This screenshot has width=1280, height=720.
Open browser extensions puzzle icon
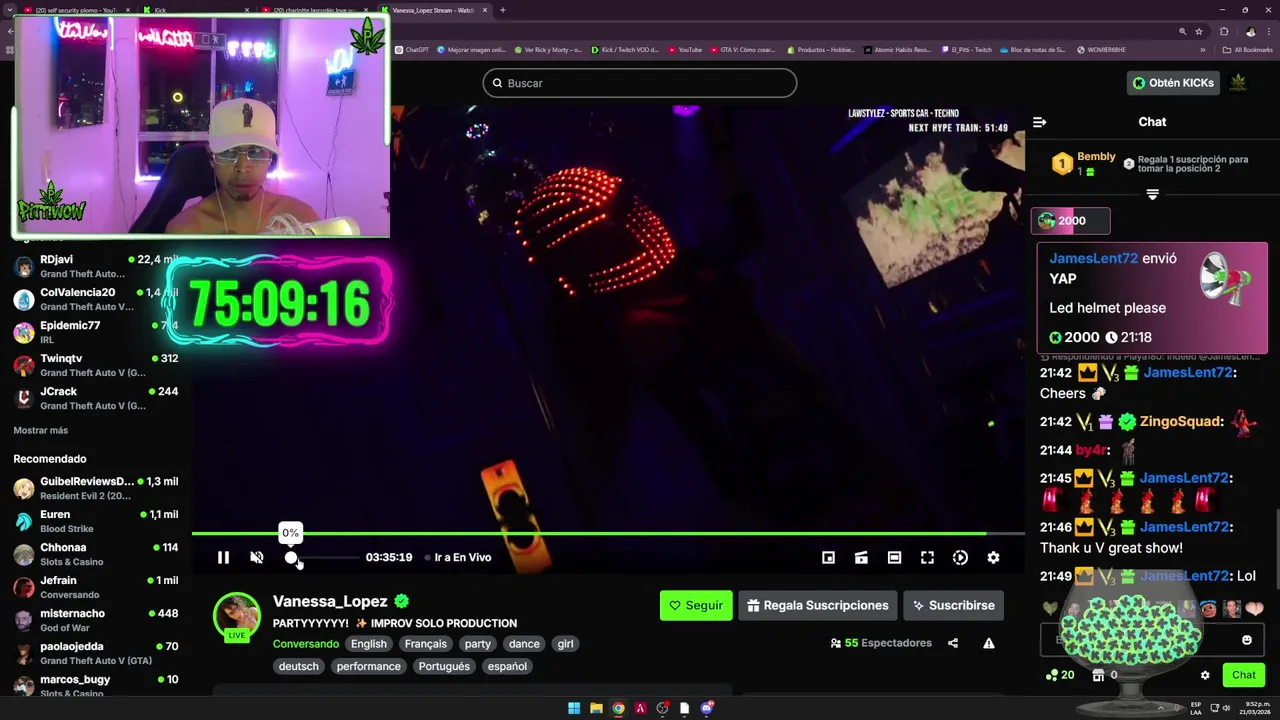click(1224, 31)
